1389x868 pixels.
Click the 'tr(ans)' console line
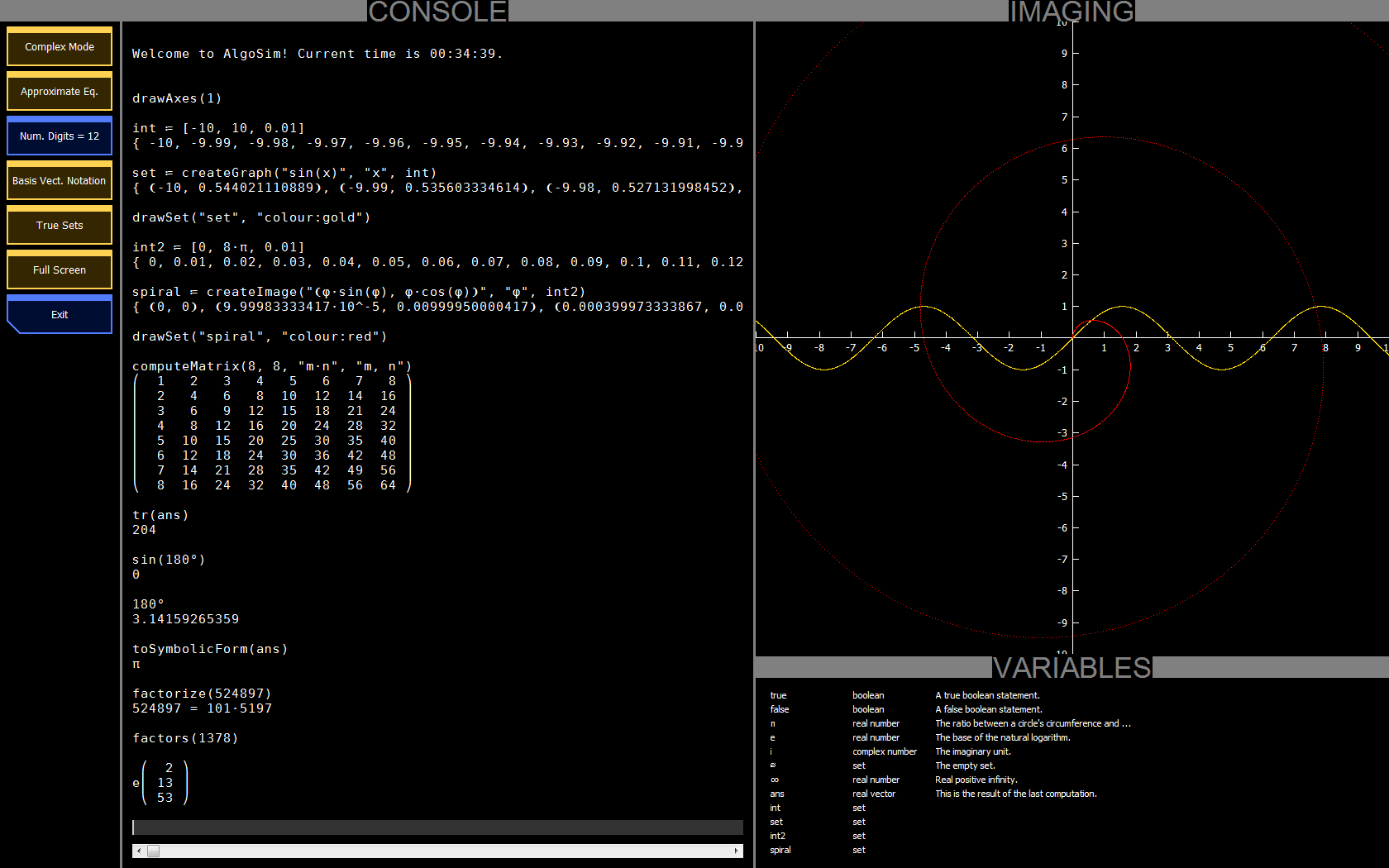coord(160,515)
